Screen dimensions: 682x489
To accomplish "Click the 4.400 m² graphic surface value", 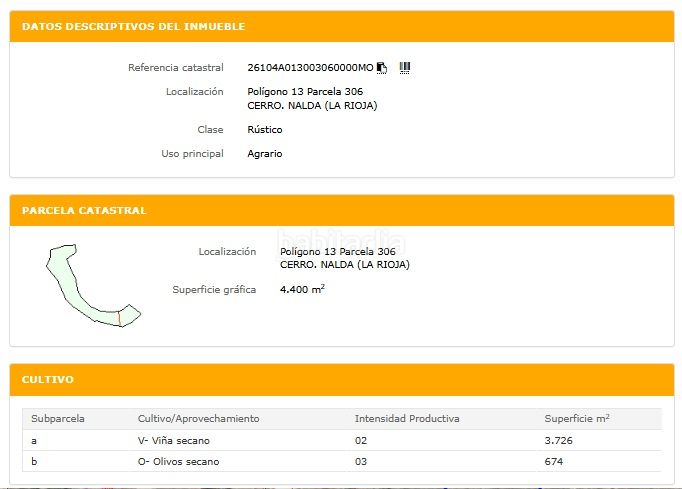I will point(302,290).
